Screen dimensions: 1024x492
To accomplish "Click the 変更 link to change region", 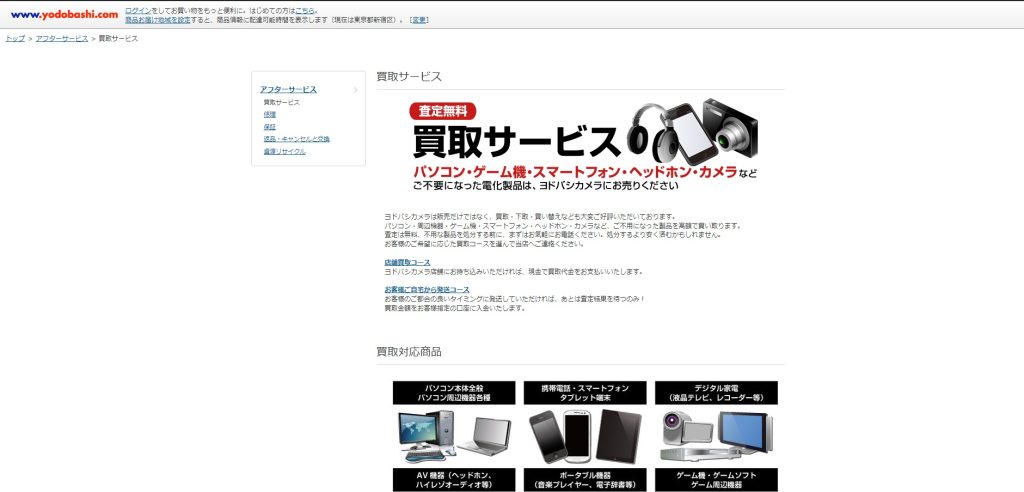I will pos(419,20).
